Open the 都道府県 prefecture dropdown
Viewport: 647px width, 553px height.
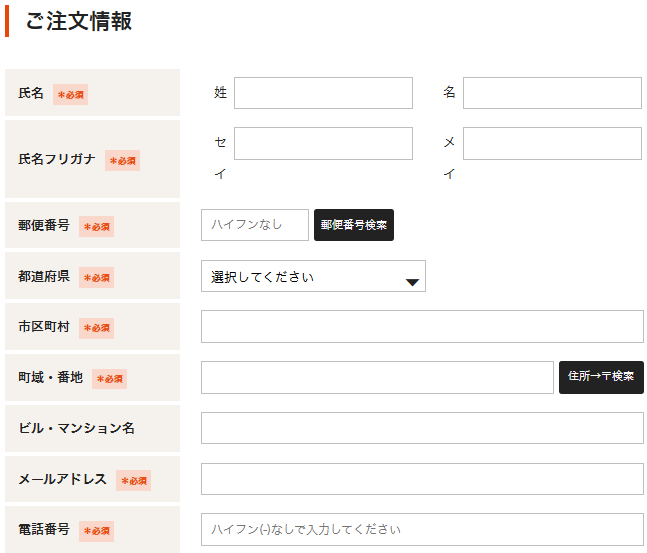coord(313,276)
